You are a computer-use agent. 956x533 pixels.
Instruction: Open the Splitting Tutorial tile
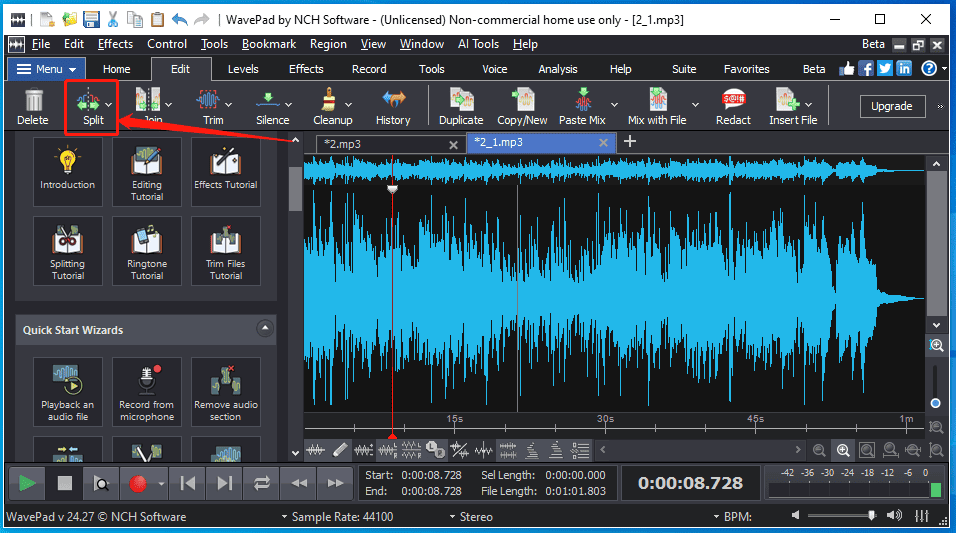pos(68,251)
